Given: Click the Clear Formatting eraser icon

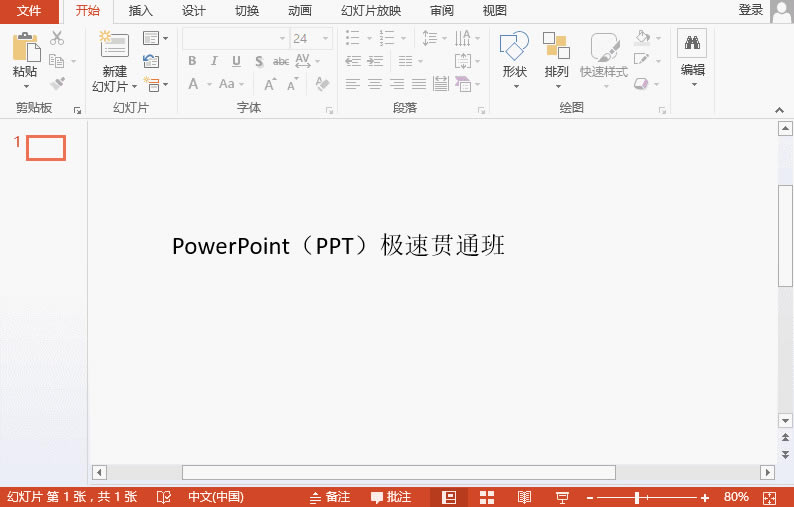Looking at the screenshot, I should [x=322, y=84].
